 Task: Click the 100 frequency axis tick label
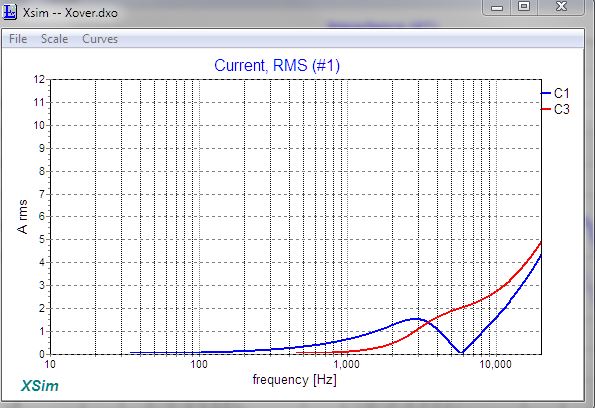[198, 364]
